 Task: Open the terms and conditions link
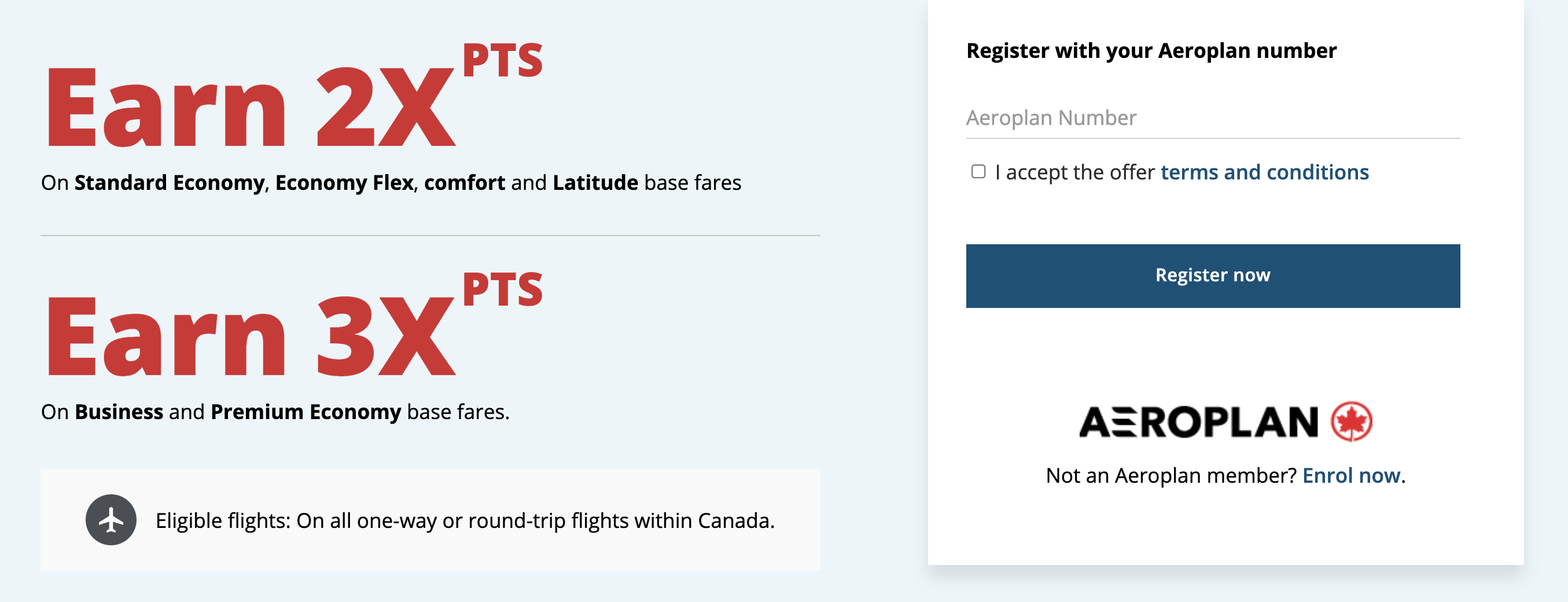tap(1264, 172)
